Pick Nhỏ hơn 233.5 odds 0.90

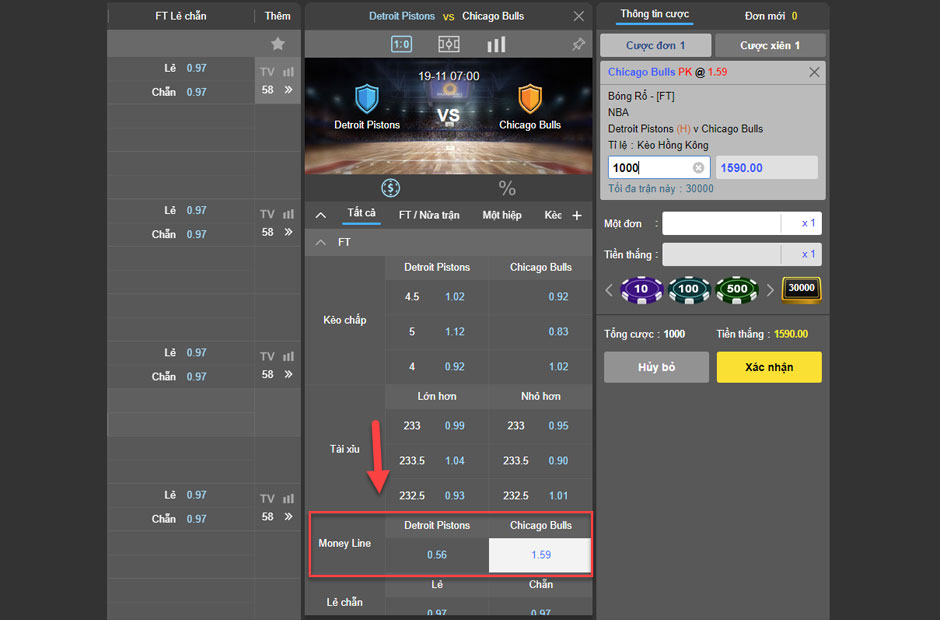558,461
